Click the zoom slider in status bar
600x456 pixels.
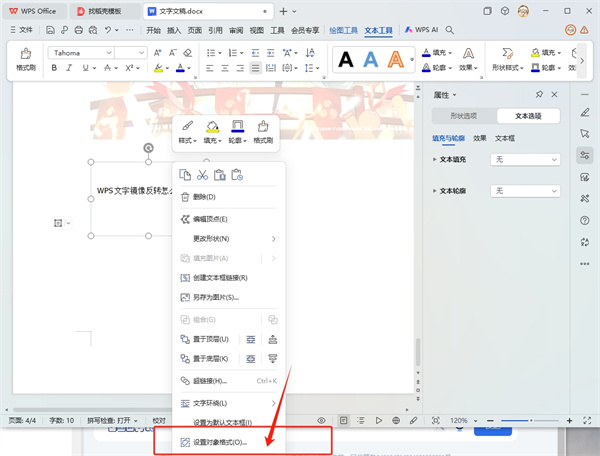pos(530,420)
